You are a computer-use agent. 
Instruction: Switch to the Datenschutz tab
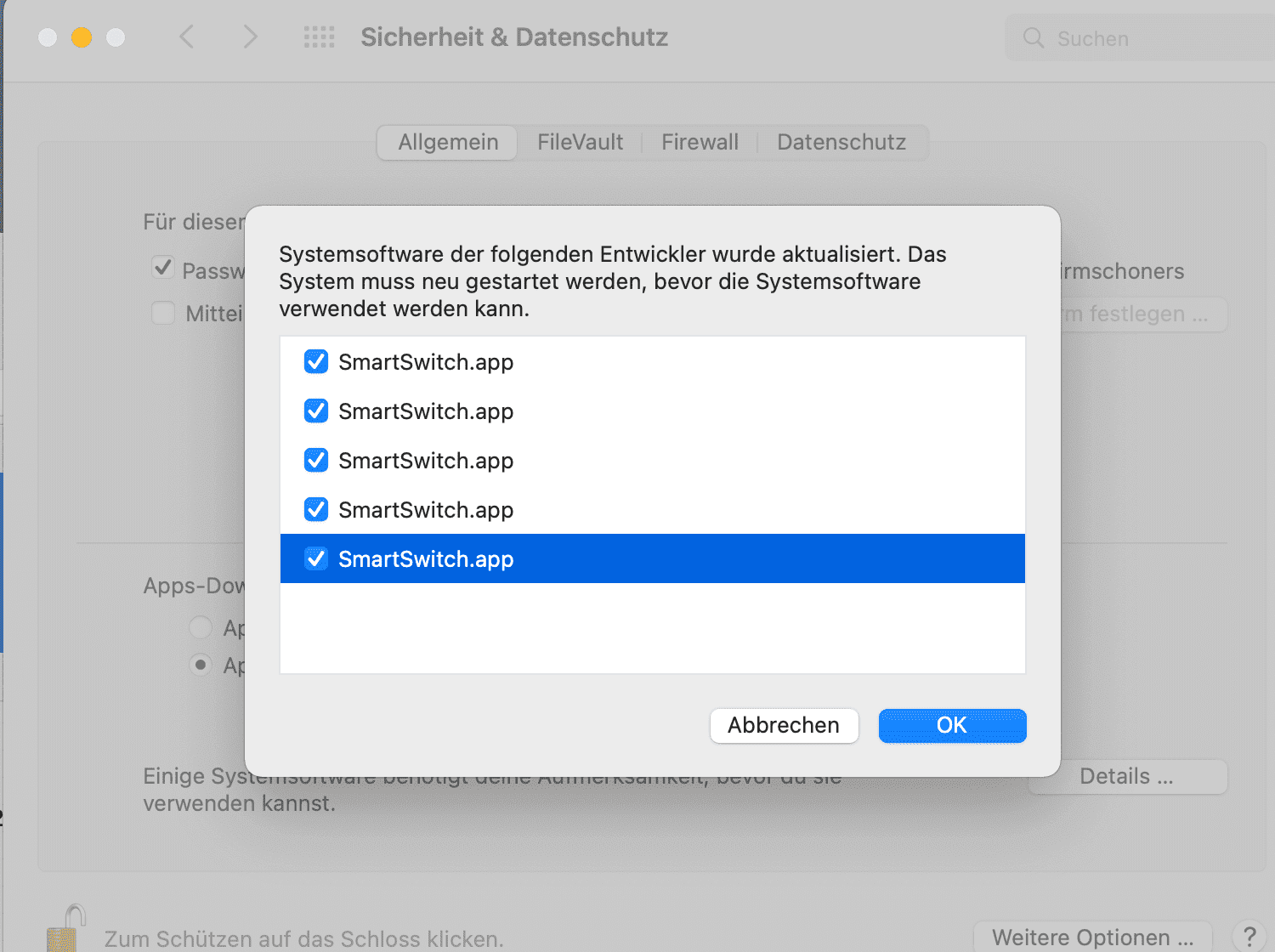(x=841, y=142)
